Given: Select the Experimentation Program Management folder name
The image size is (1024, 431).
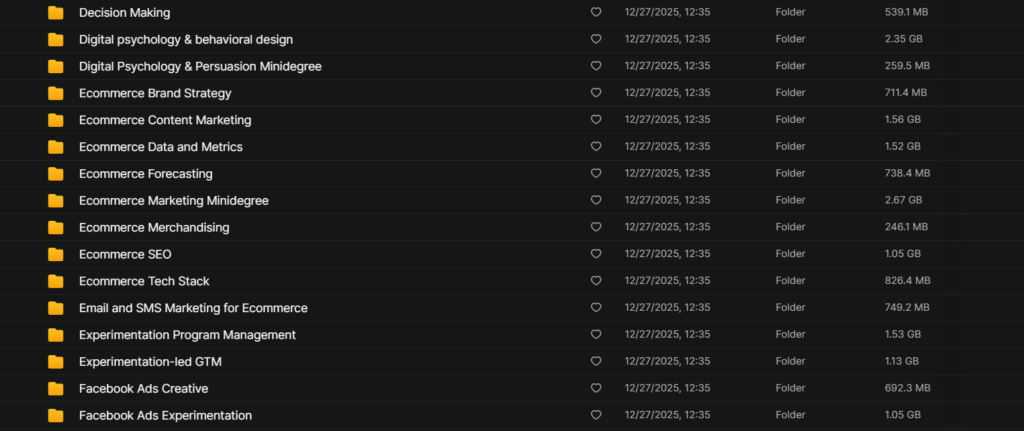Looking at the screenshot, I should [x=187, y=335].
